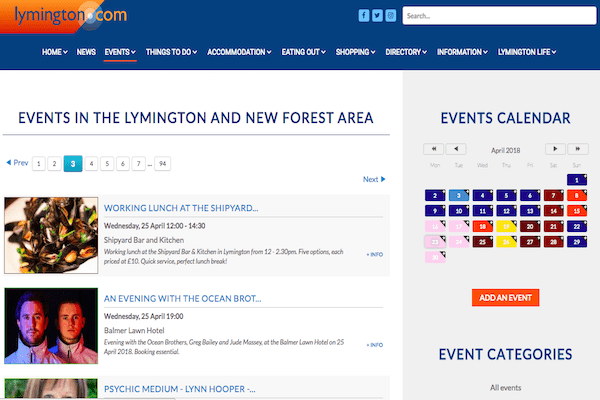Select April 18 in events calendar
Image resolution: width=600 pixels, height=400 pixels.
pyautogui.click(x=483, y=226)
